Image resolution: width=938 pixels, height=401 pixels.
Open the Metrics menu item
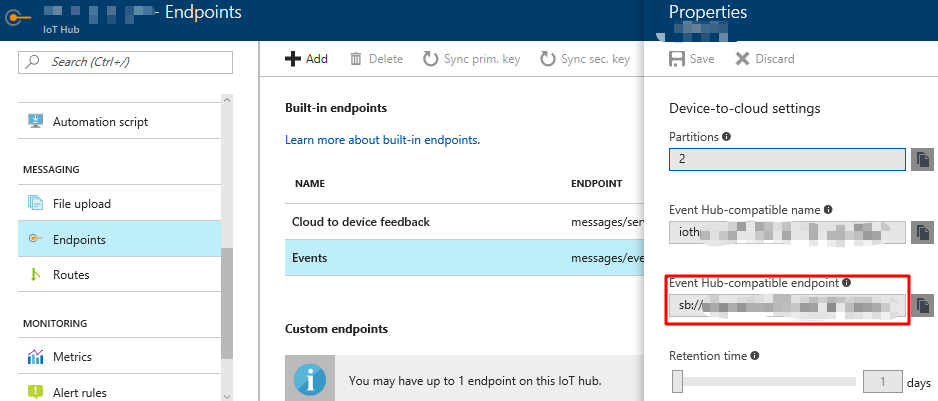click(x=120, y=357)
